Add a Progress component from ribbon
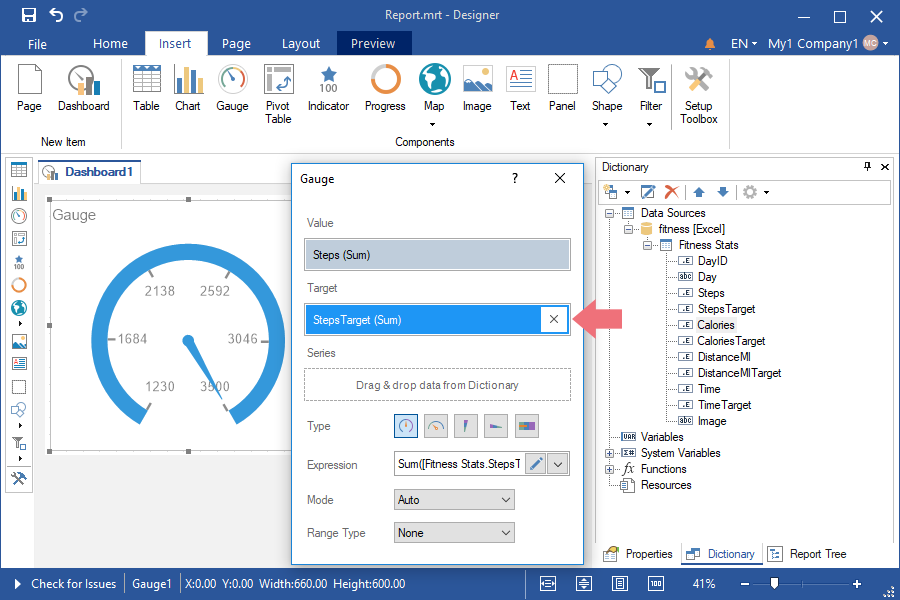This screenshot has width=900, height=600. point(385,88)
